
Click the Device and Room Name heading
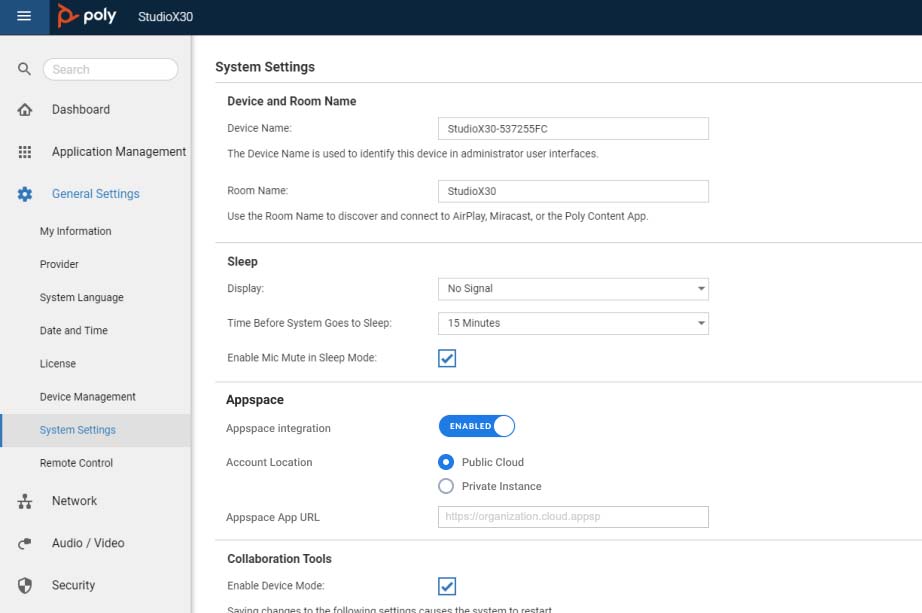click(292, 101)
